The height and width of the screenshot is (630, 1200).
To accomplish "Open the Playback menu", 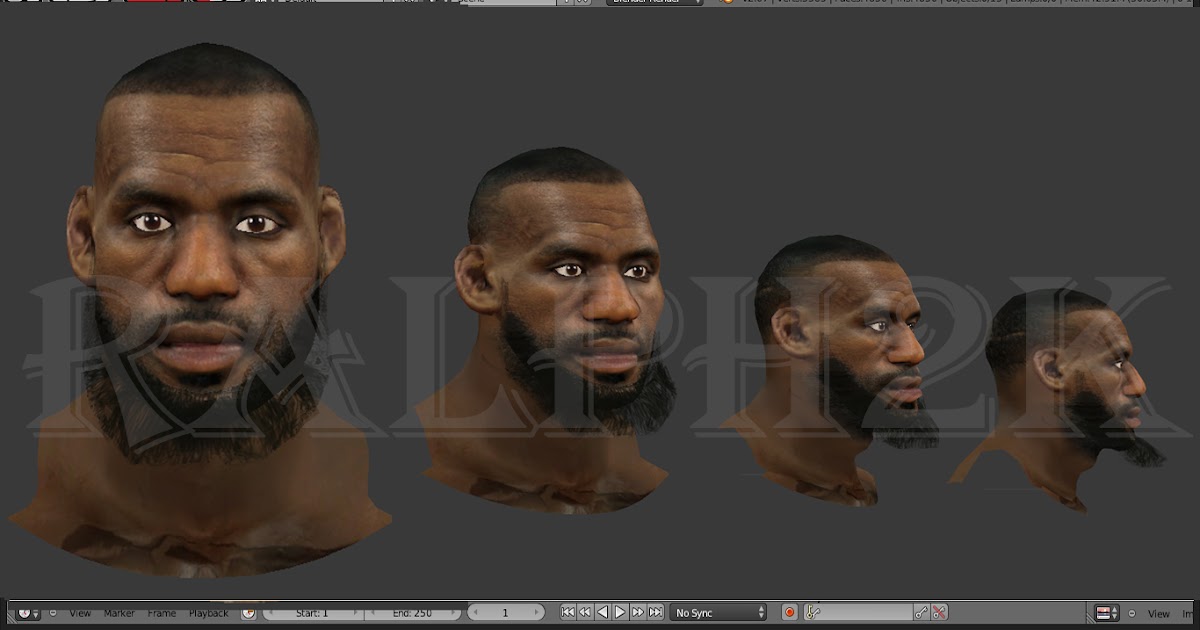I will point(208,613).
